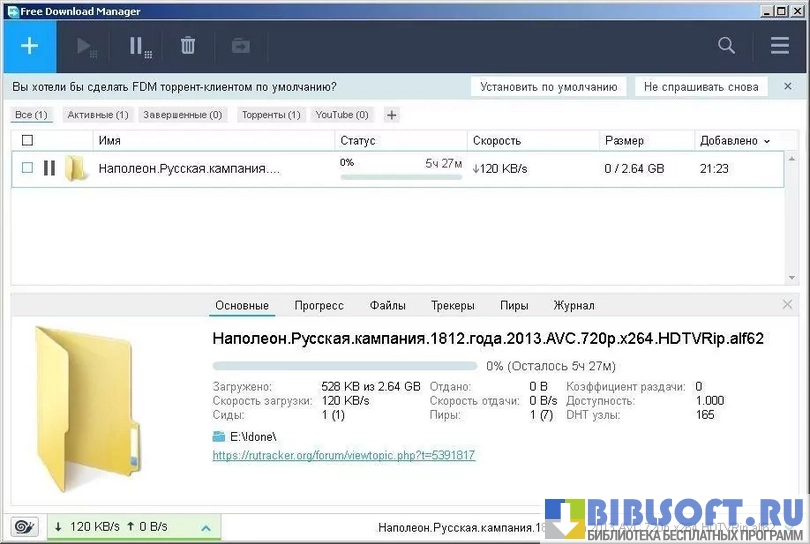
Task: Click the pause all downloads toolbar icon
Action: pyautogui.click(x=139, y=46)
